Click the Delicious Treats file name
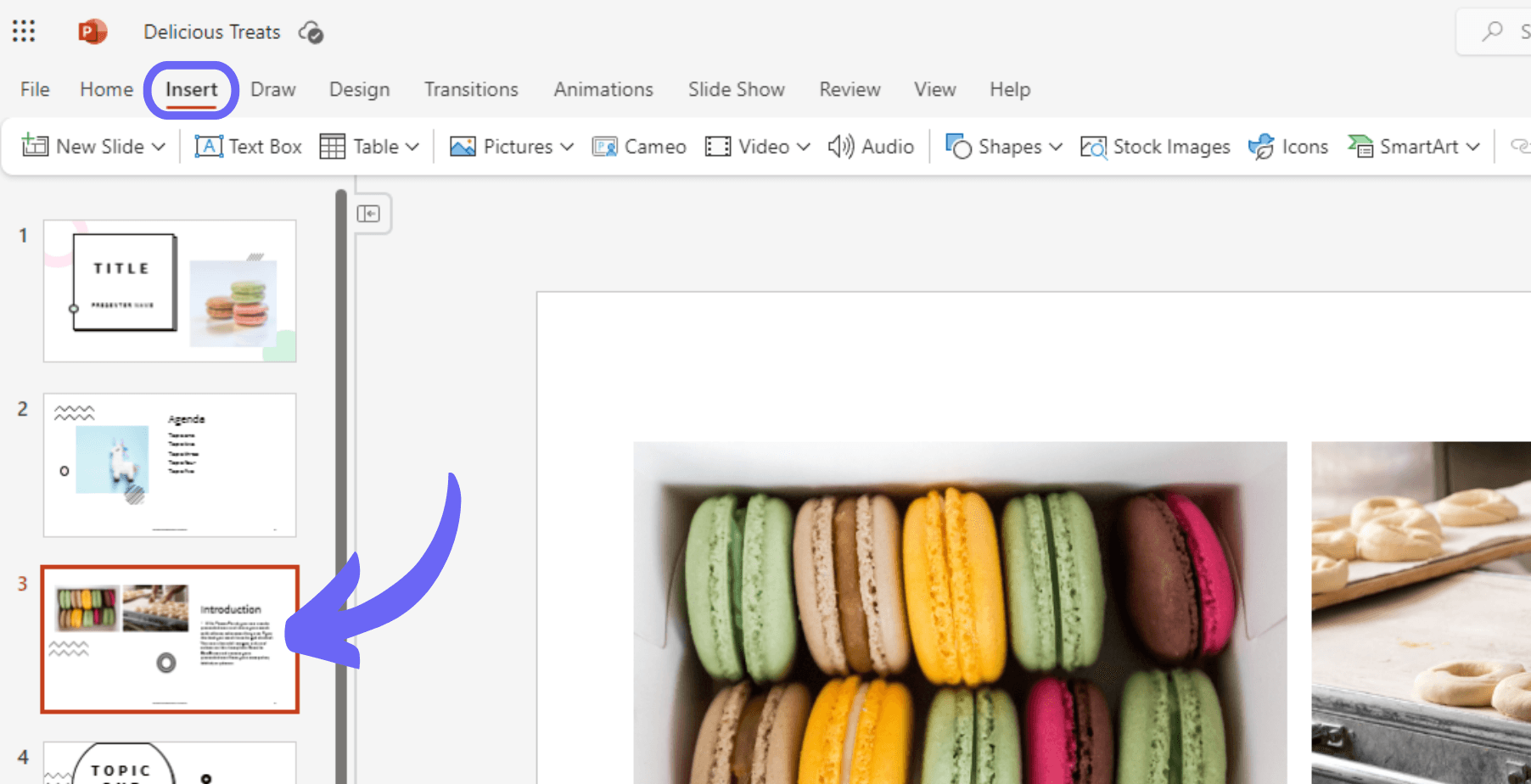1531x784 pixels. click(x=211, y=32)
